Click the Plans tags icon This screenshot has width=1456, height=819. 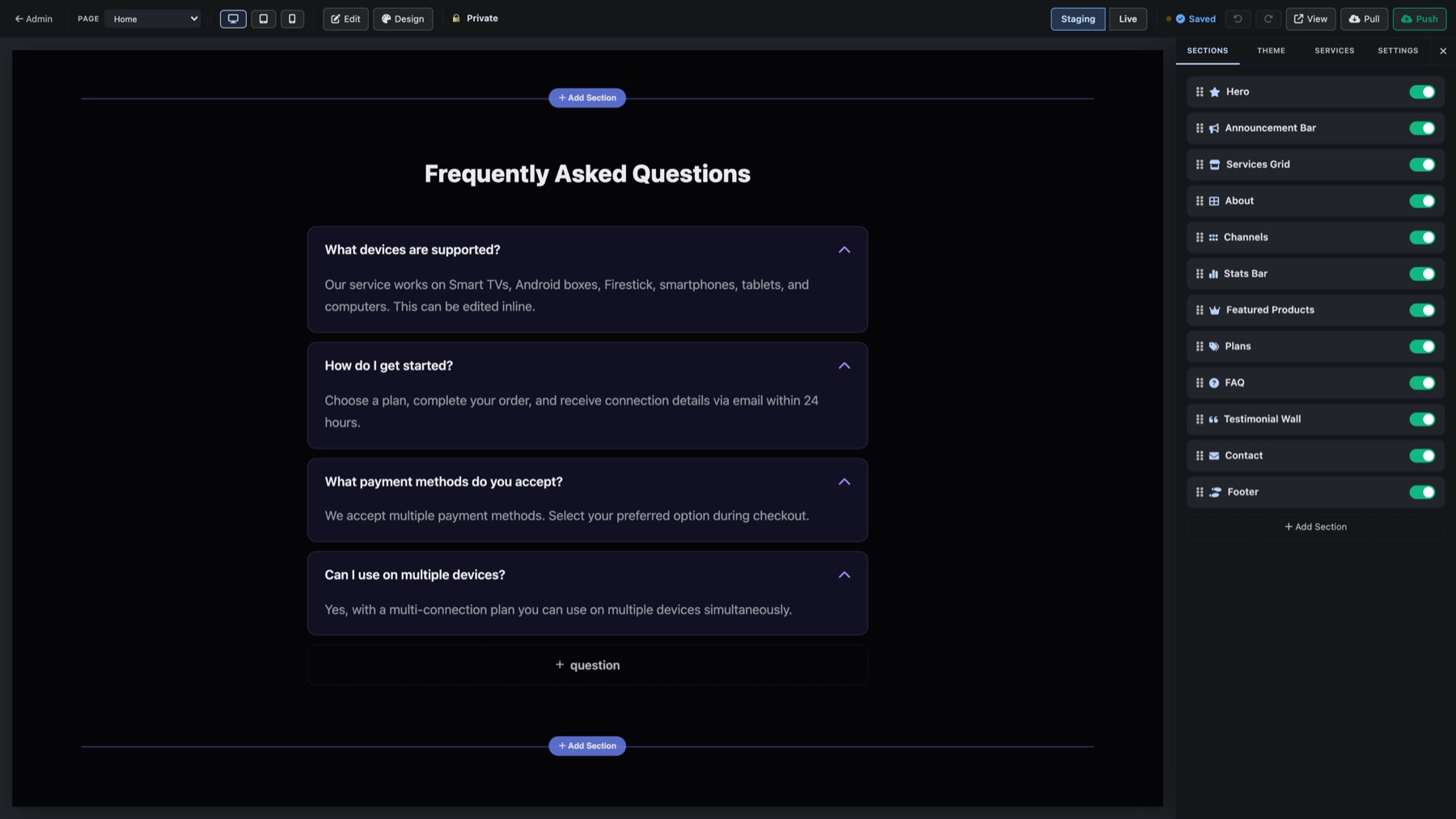tap(1213, 347)
